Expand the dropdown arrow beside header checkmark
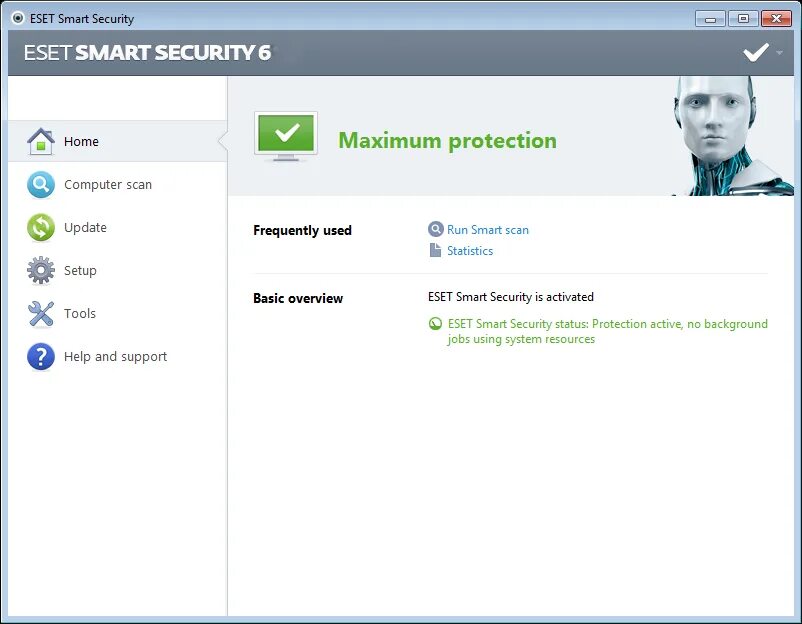 click(780, 52)
